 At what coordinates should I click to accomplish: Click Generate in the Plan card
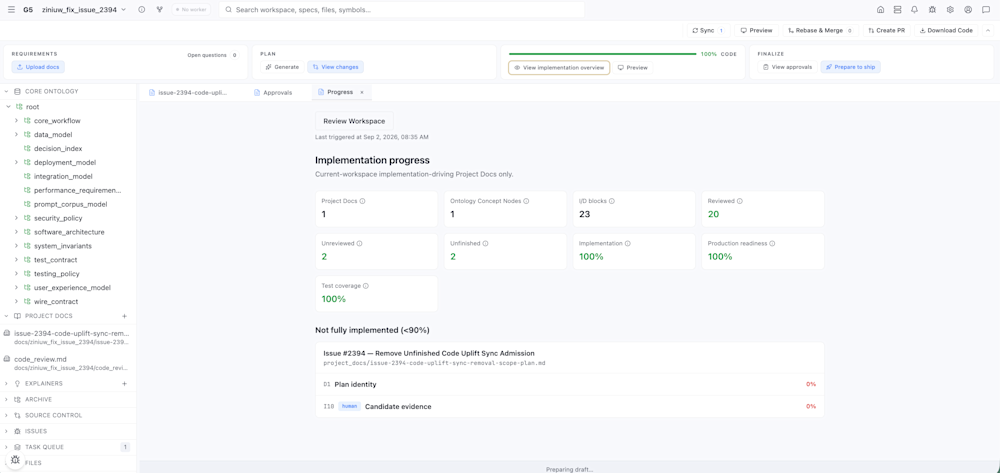(x=282, y=67)
